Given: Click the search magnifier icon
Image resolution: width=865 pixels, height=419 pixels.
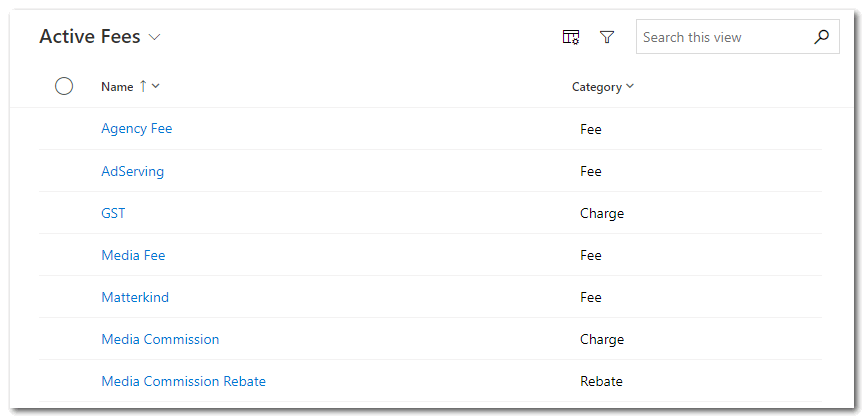Looking at the screenshot, I should click(x=821, y=37).
